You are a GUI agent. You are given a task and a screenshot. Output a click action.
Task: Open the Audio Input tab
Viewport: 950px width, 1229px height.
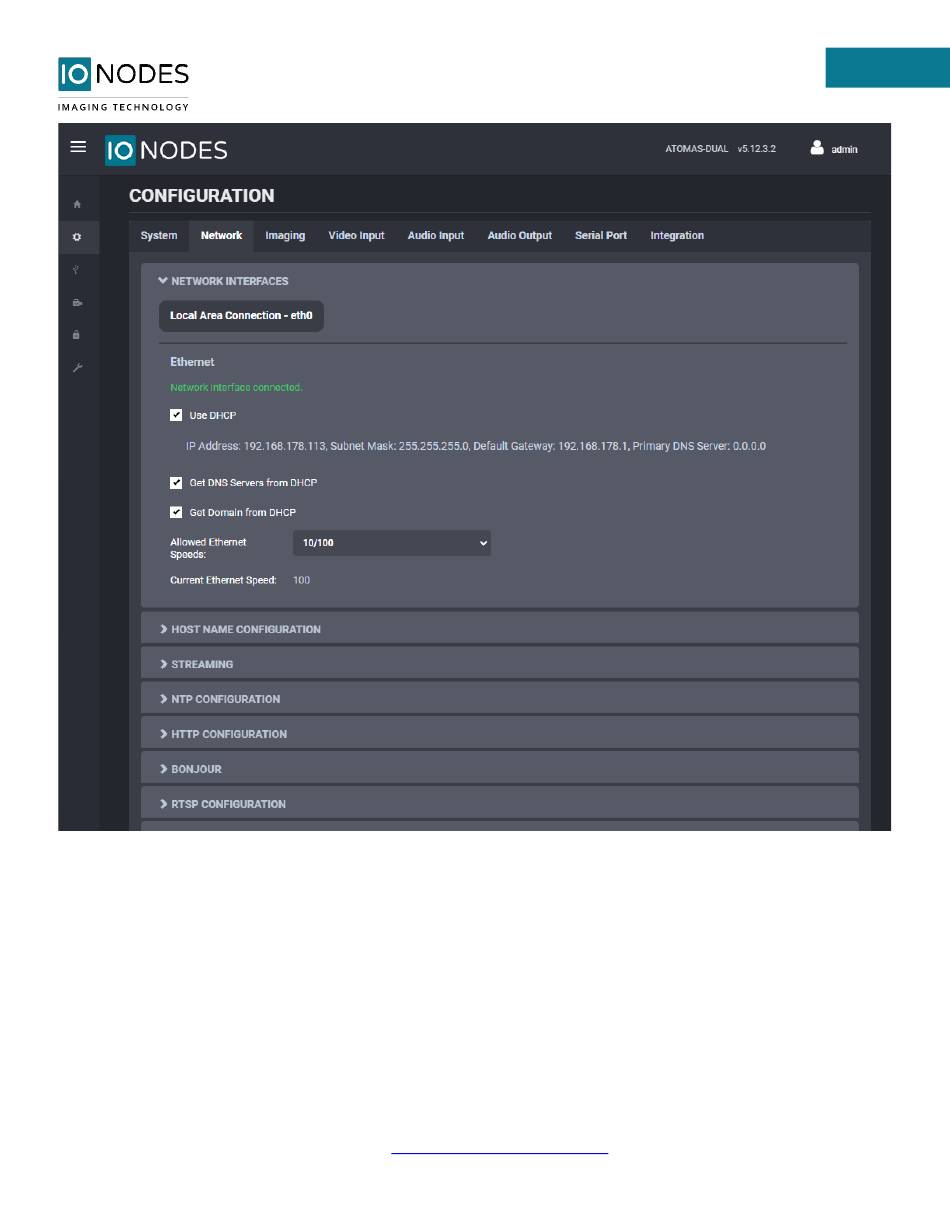[x=436, y=236]
